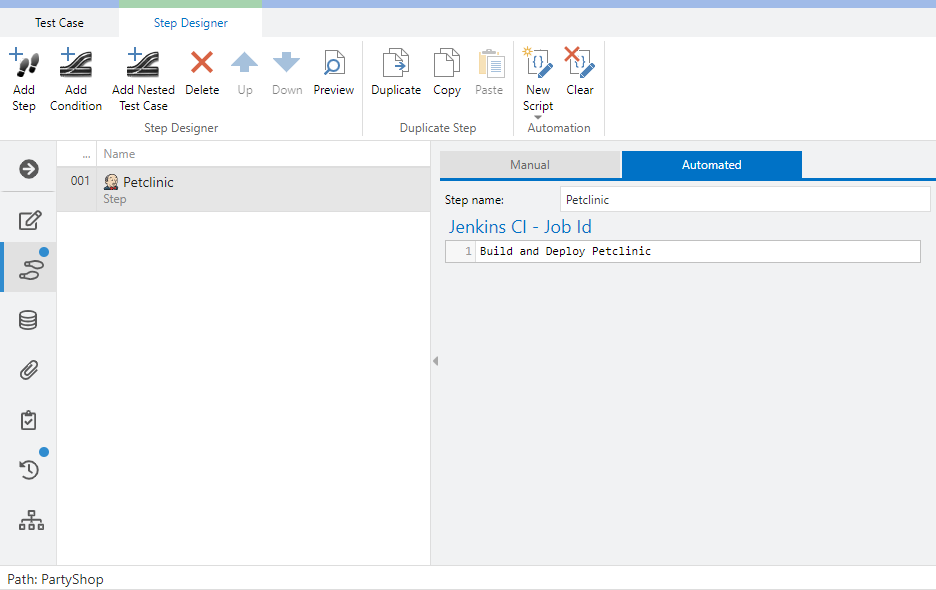The image size is (936, 590).
Task: Collapse the step list panel splitter arrow
Action: [x=435, y=361]
